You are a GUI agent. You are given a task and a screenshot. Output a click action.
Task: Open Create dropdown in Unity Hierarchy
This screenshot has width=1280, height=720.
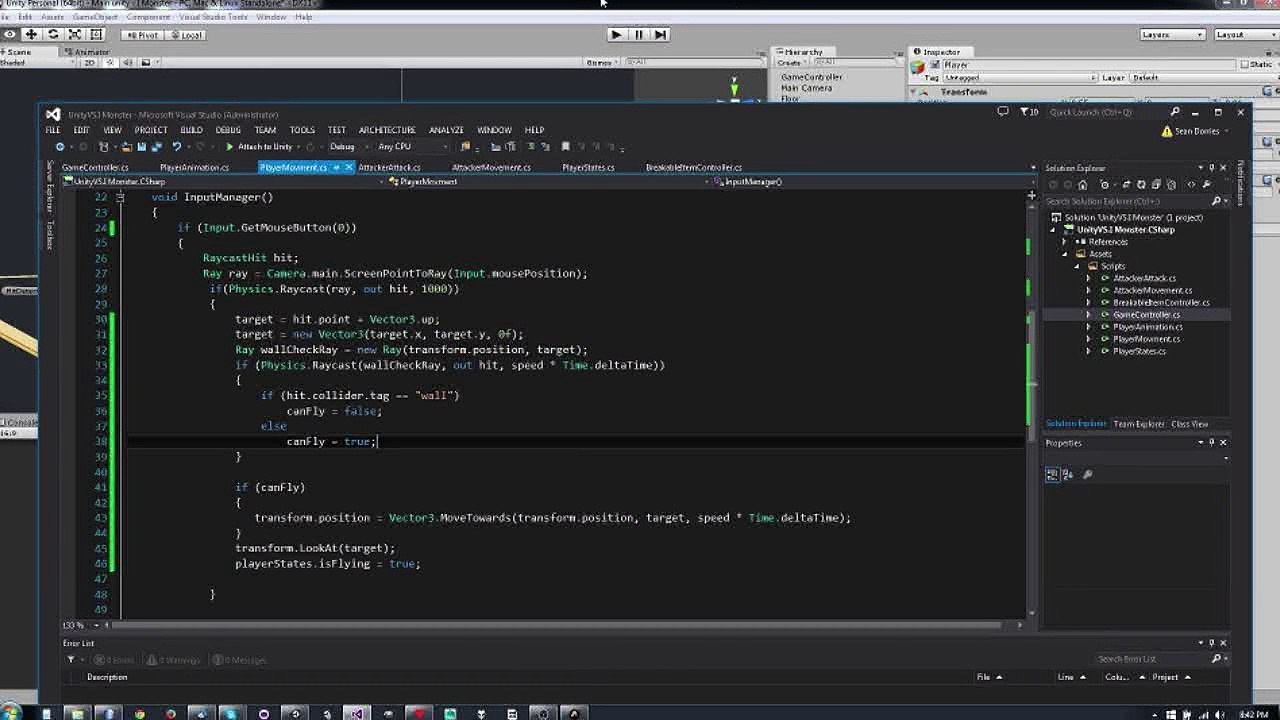pyautogui.click(x=791, y=63)
